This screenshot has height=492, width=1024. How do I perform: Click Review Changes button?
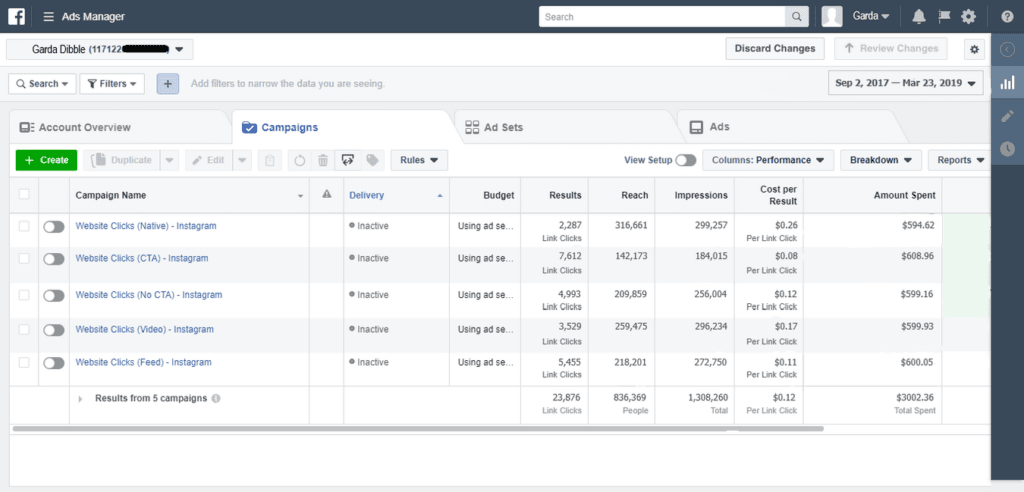pos(891,48)
